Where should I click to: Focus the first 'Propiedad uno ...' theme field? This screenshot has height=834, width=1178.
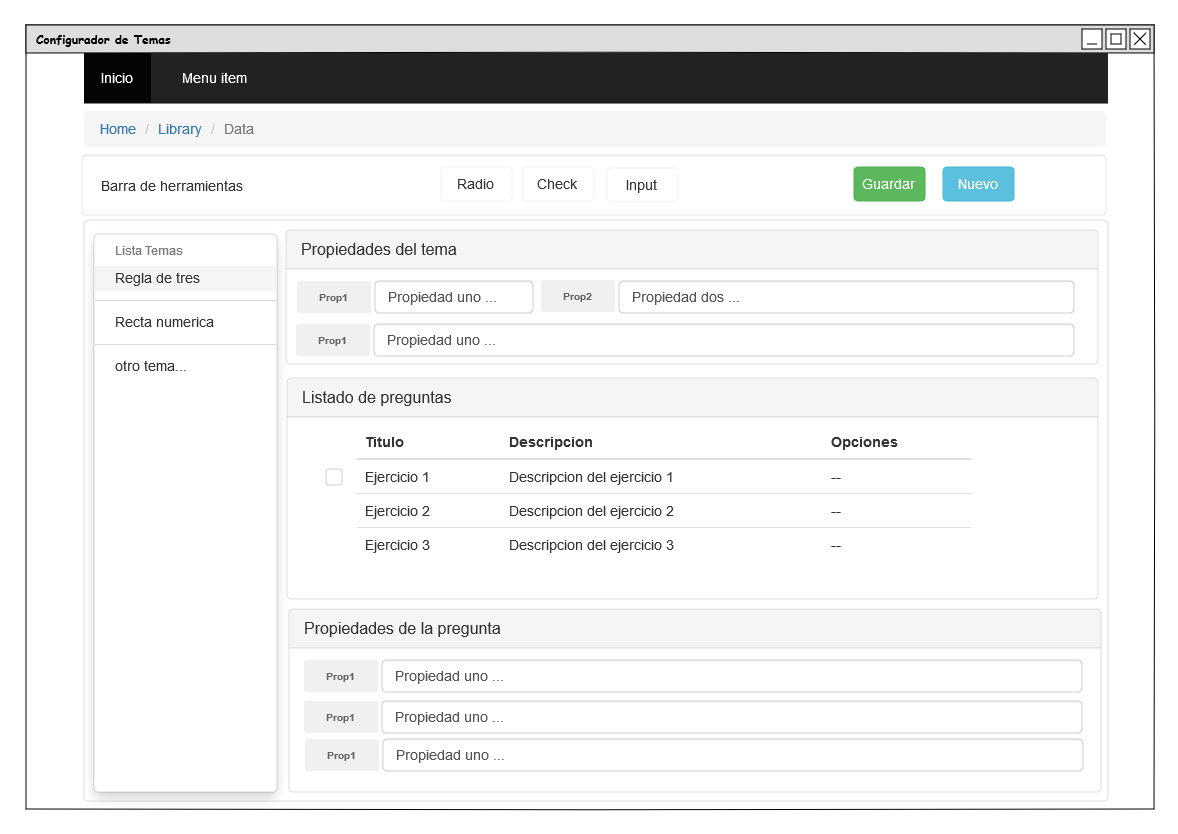[454, 297]
